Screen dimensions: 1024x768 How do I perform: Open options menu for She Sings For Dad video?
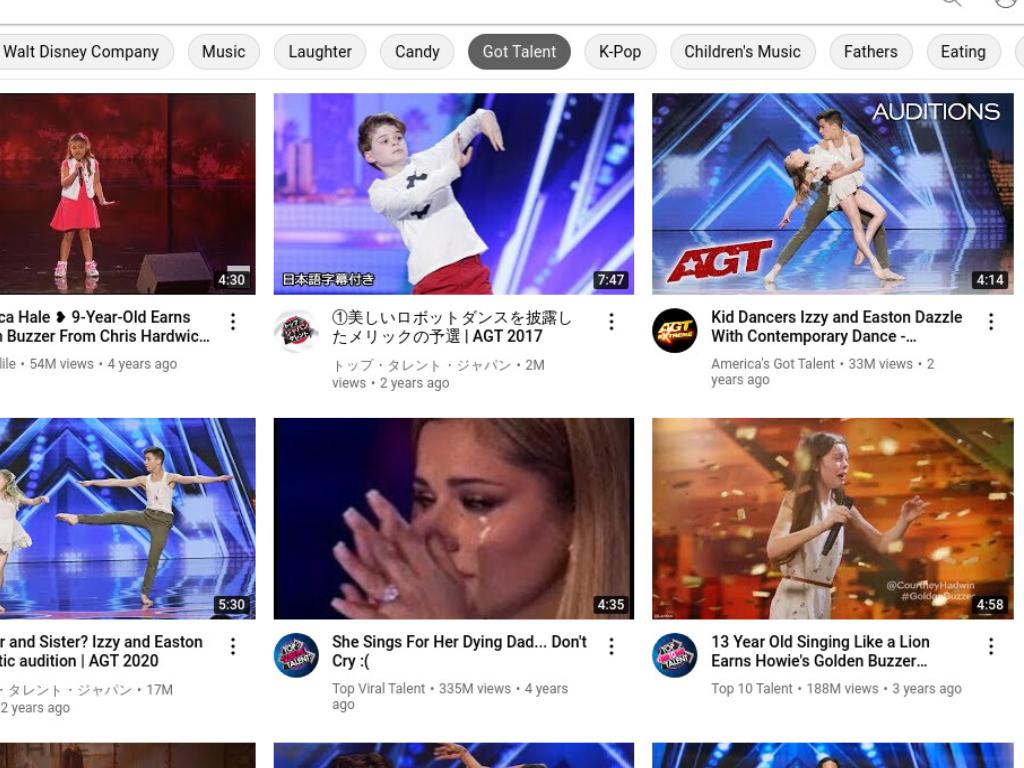pos(611,647)
